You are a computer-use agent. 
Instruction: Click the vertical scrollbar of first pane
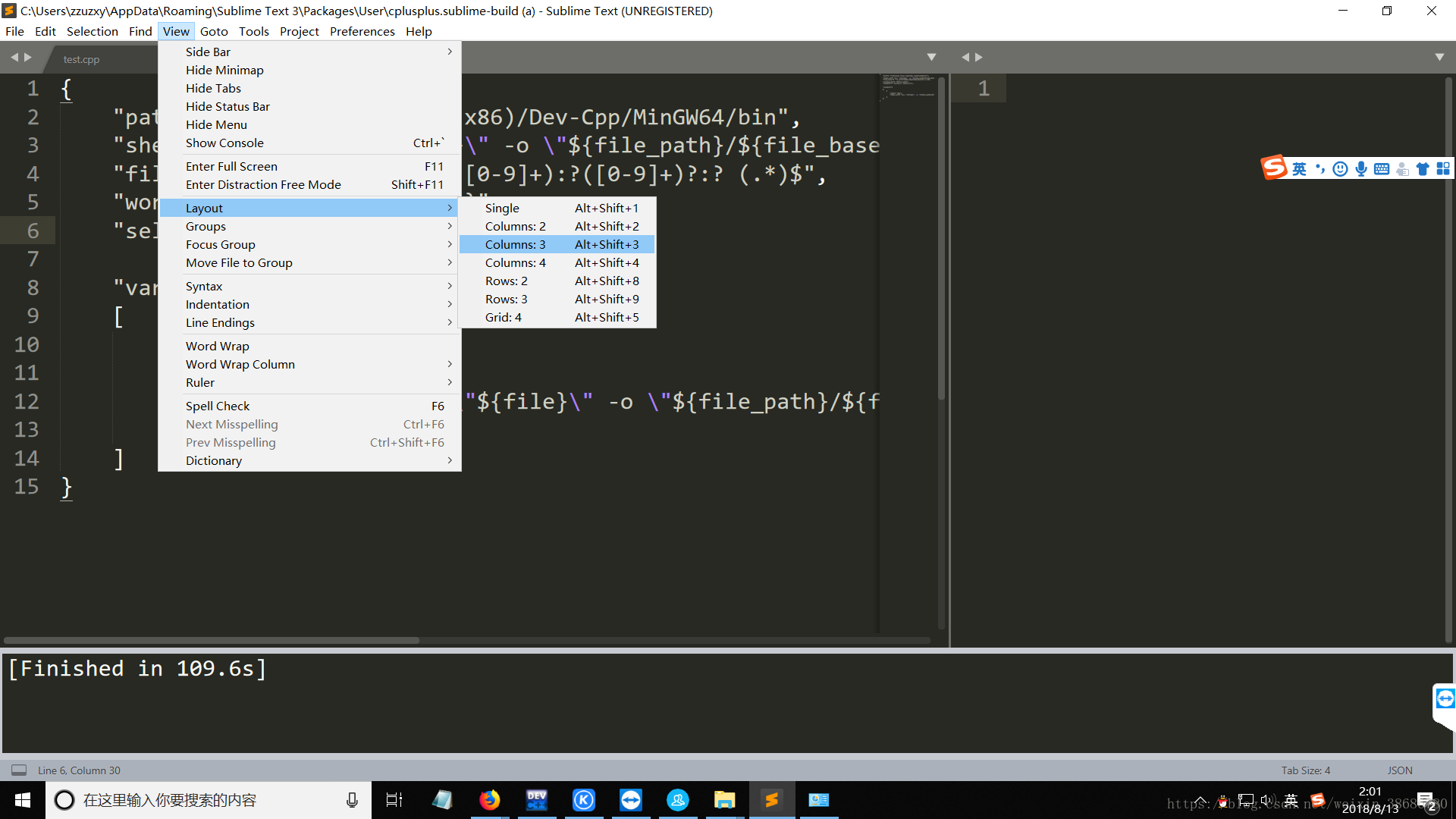point(942,239)
